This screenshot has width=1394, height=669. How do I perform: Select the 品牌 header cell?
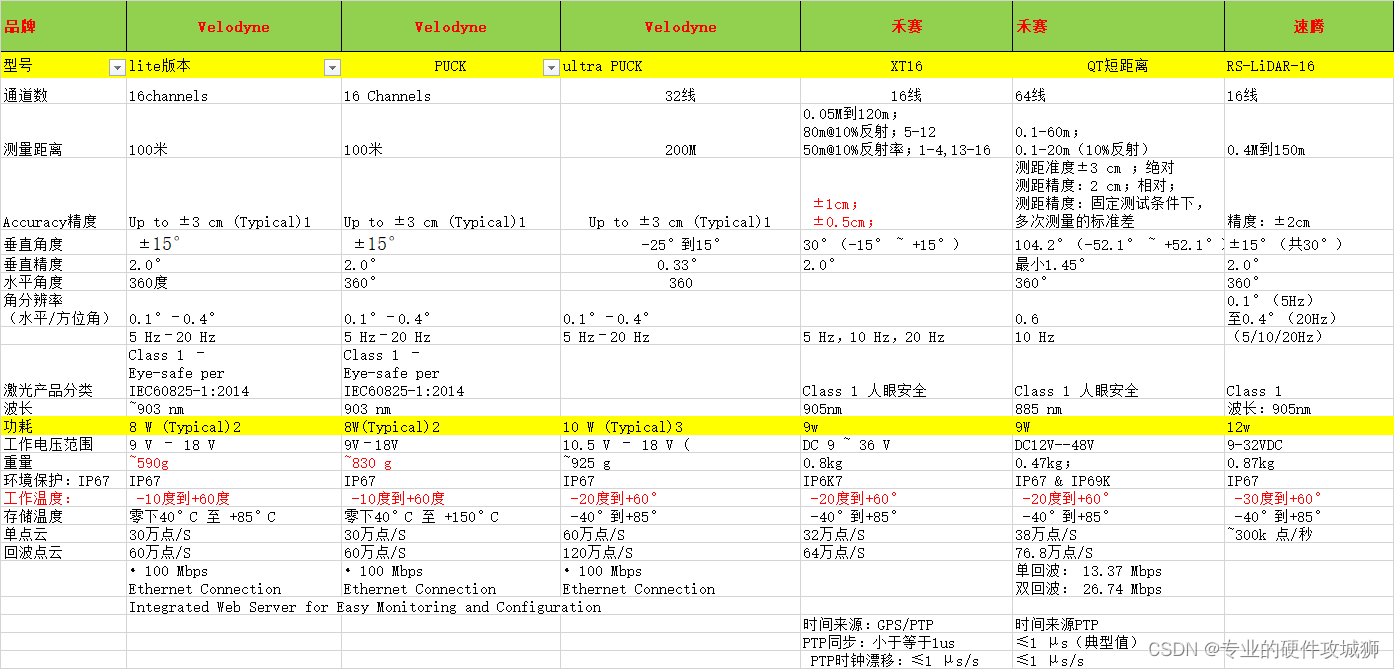[x=64, y=27]
